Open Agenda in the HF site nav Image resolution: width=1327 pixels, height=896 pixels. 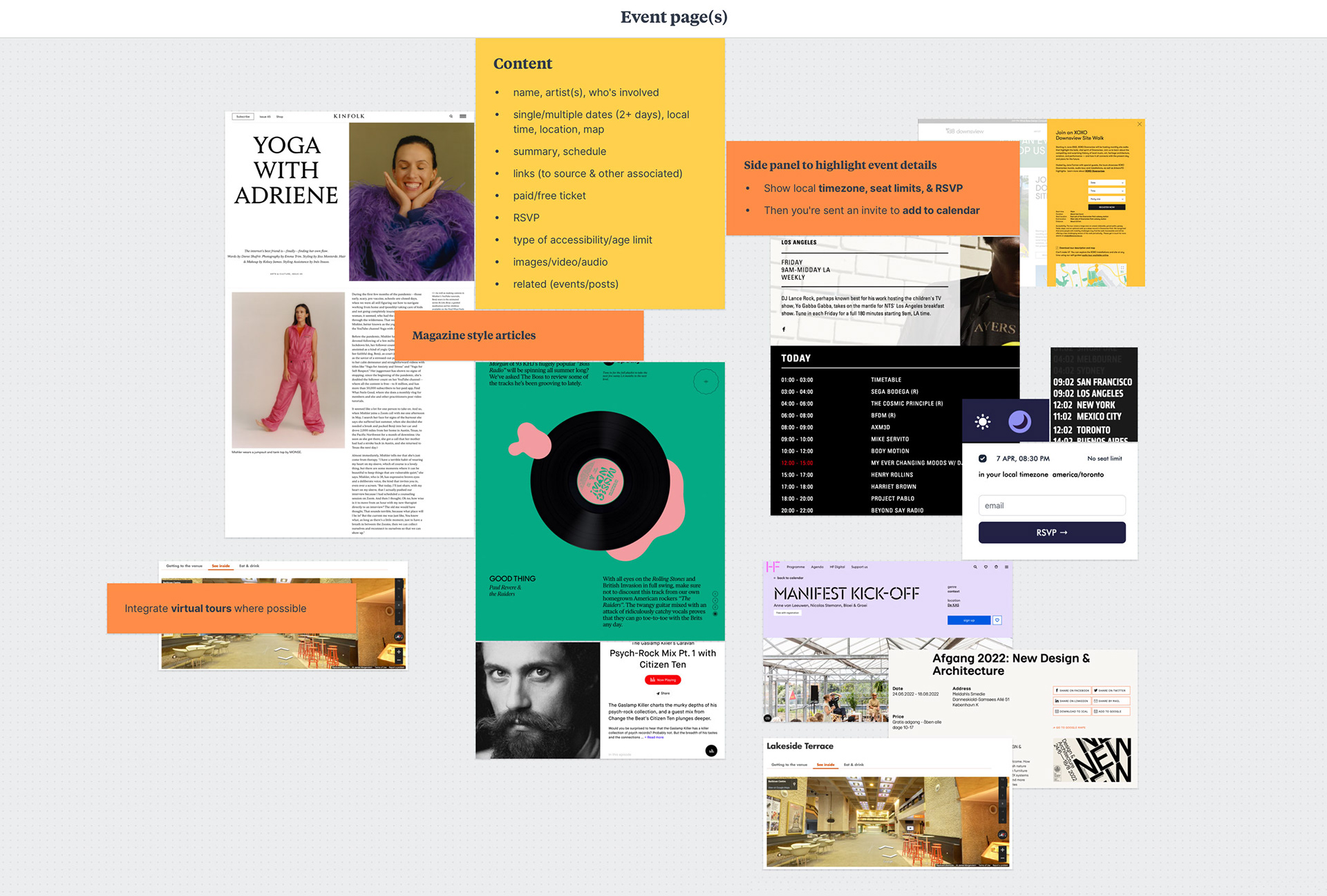click(x=817, y=567)
